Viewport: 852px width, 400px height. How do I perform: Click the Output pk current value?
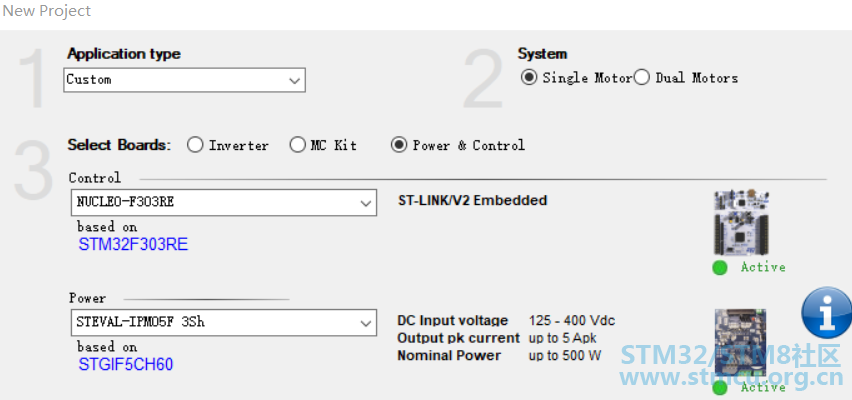pos(564,338)
